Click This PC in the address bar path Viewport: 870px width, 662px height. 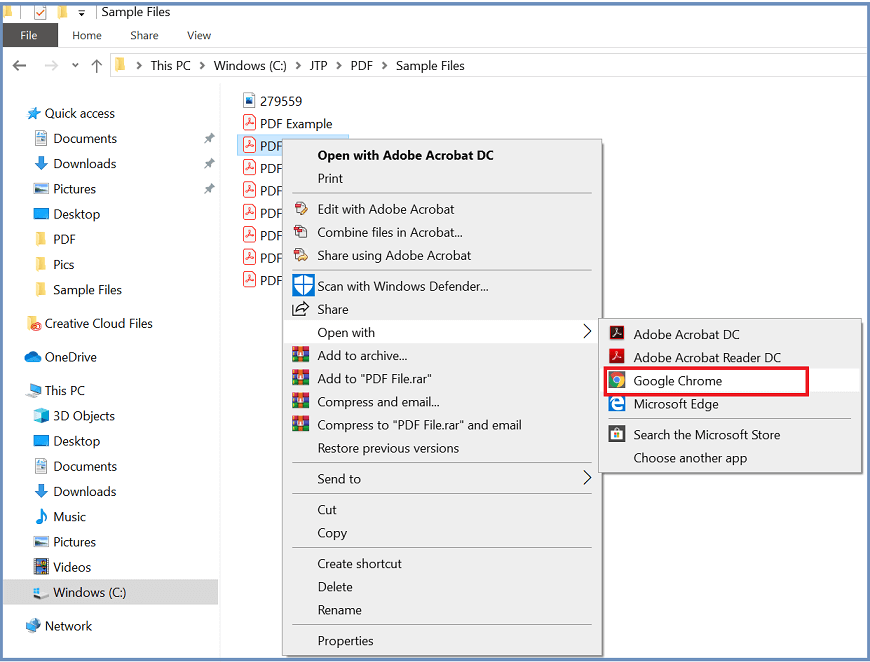click(170, 65)
